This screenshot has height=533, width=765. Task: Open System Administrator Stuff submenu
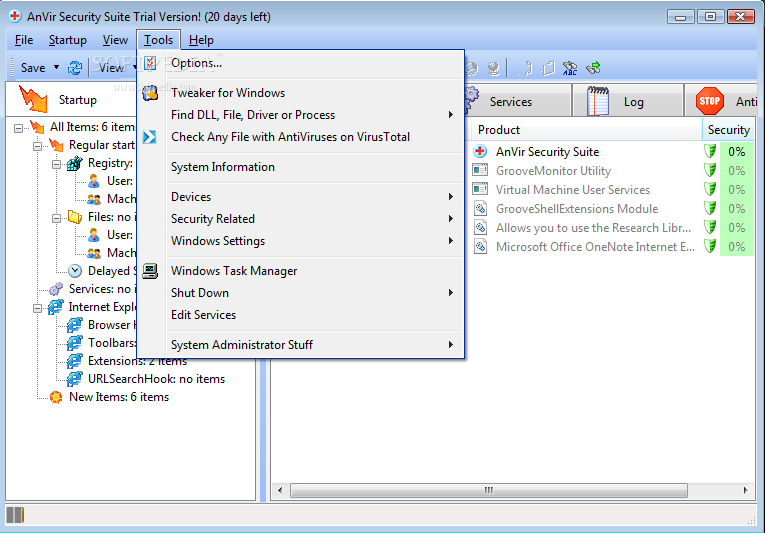tap(300, 345)
